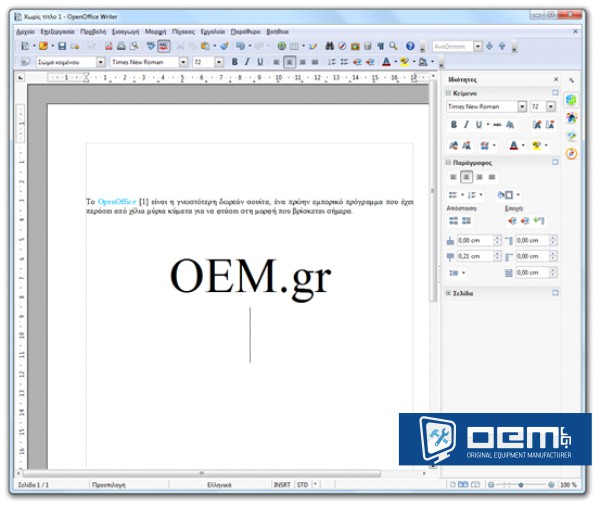The height and width of the screenshot is (507, 600).
Task: Click the OpenOffice hyperlink in document
Action: pos(117,202)
